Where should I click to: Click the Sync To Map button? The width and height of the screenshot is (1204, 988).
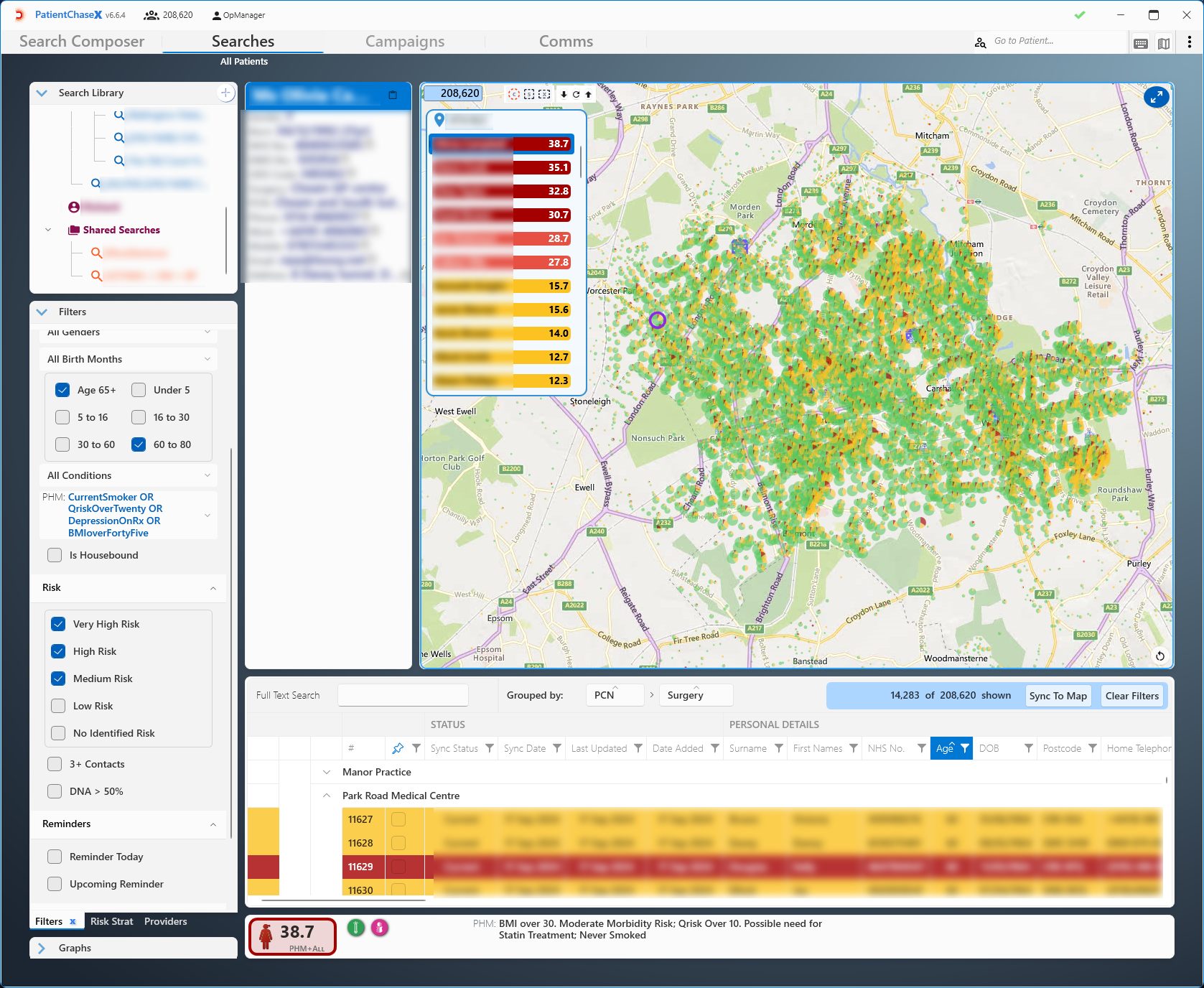(1058, 695)
